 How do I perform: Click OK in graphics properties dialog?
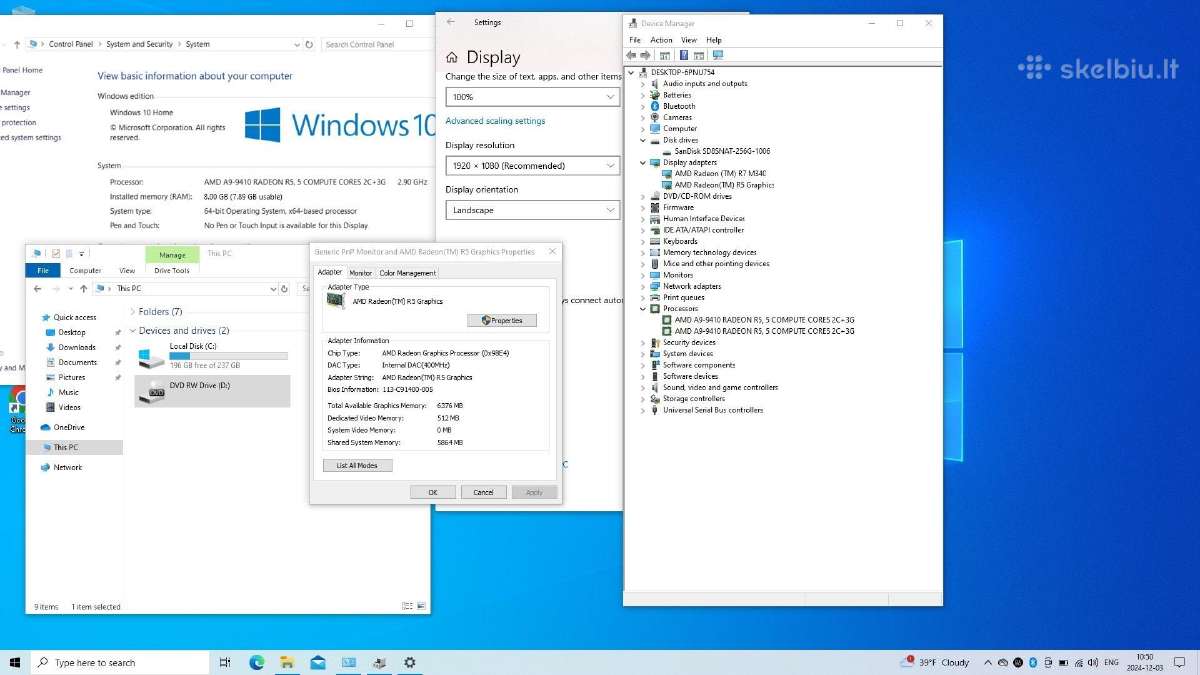(433, 492)
